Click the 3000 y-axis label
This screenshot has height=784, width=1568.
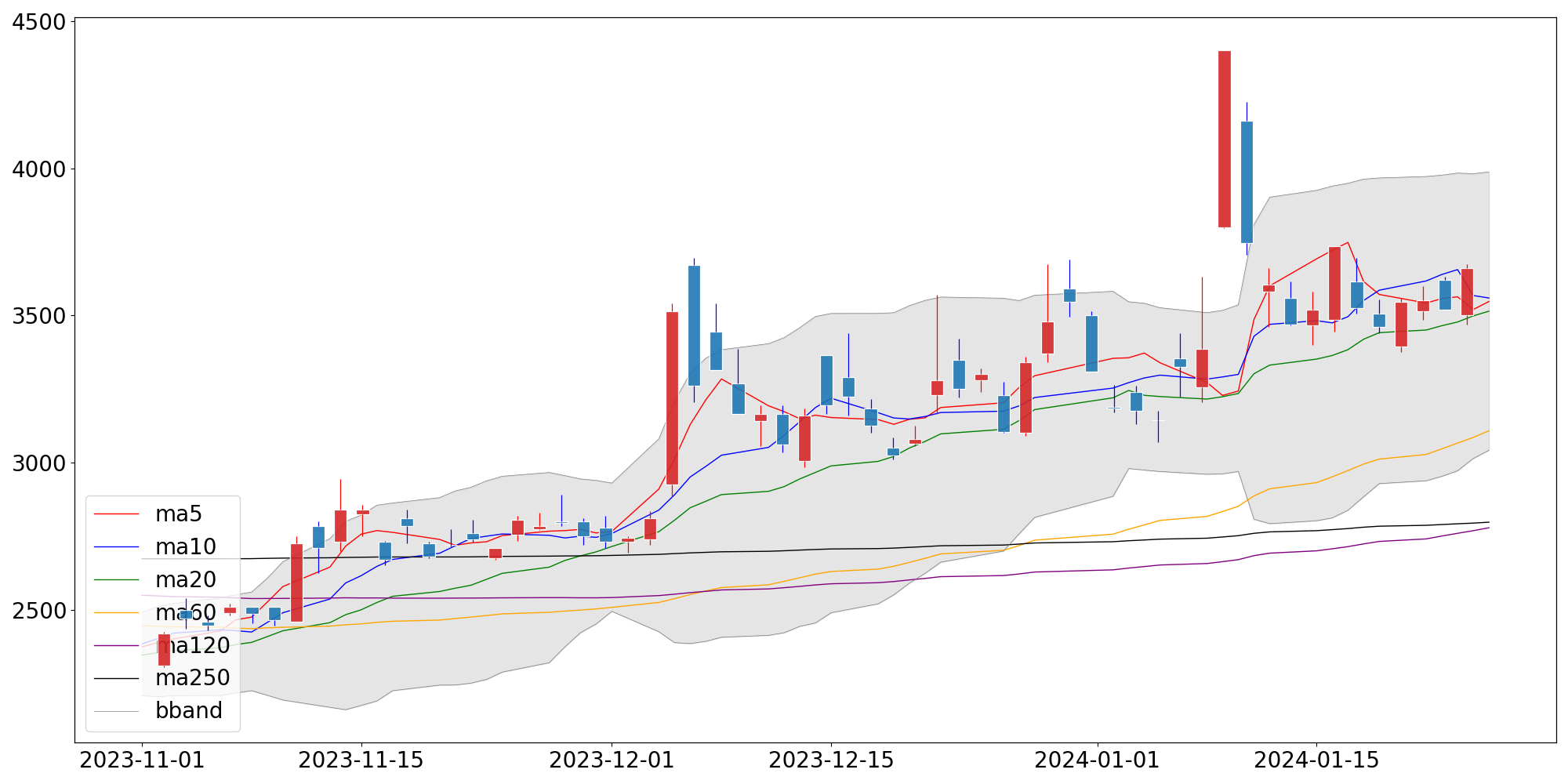39,463
